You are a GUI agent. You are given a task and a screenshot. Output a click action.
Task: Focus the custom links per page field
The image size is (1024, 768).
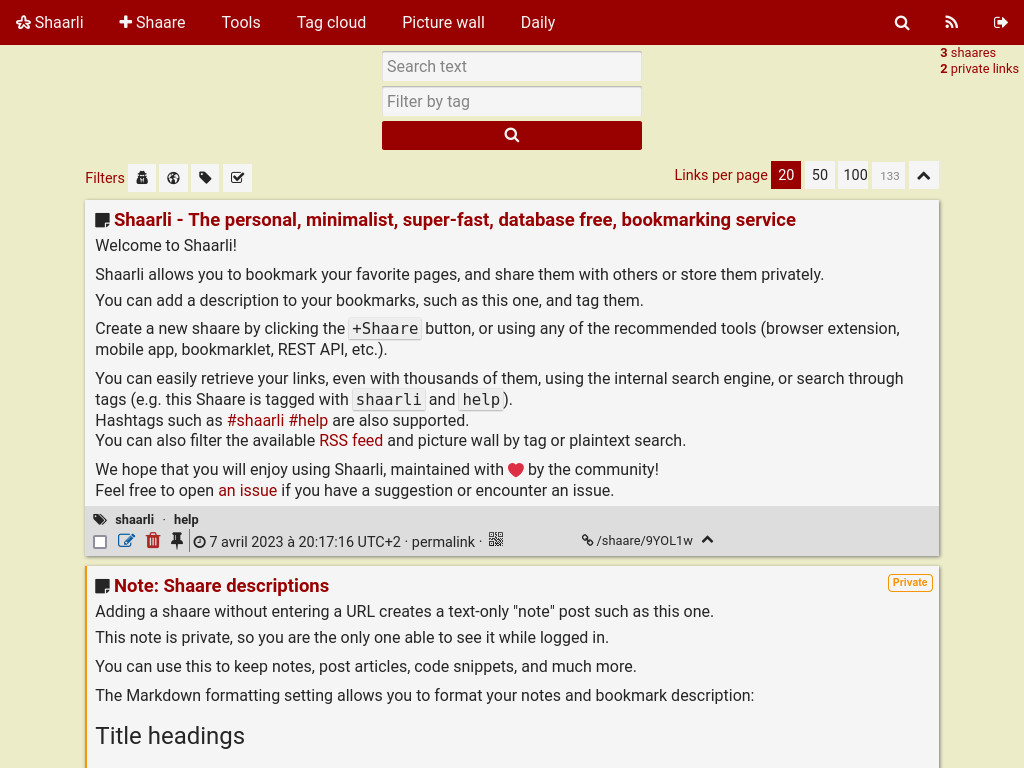(x=889, y=176)
